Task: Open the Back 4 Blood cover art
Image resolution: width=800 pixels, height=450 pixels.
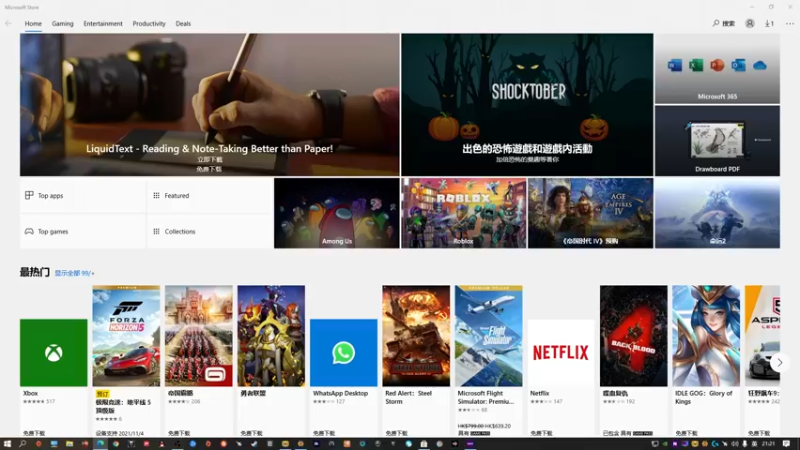Action: (x=633, y=336)
